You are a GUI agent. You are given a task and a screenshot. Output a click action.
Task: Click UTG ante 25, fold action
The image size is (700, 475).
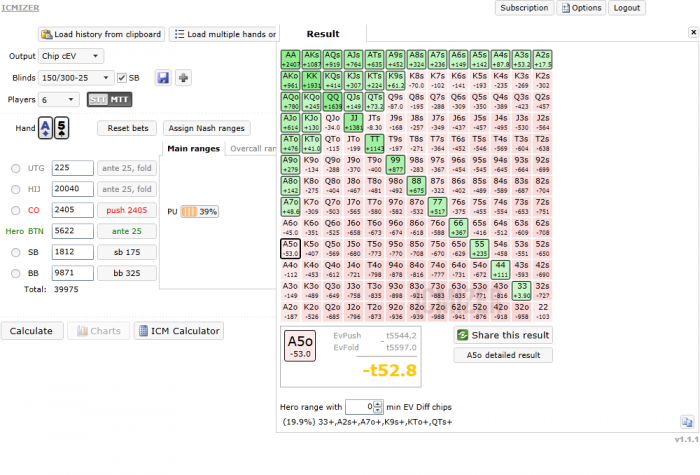click(x=127, y=168)
